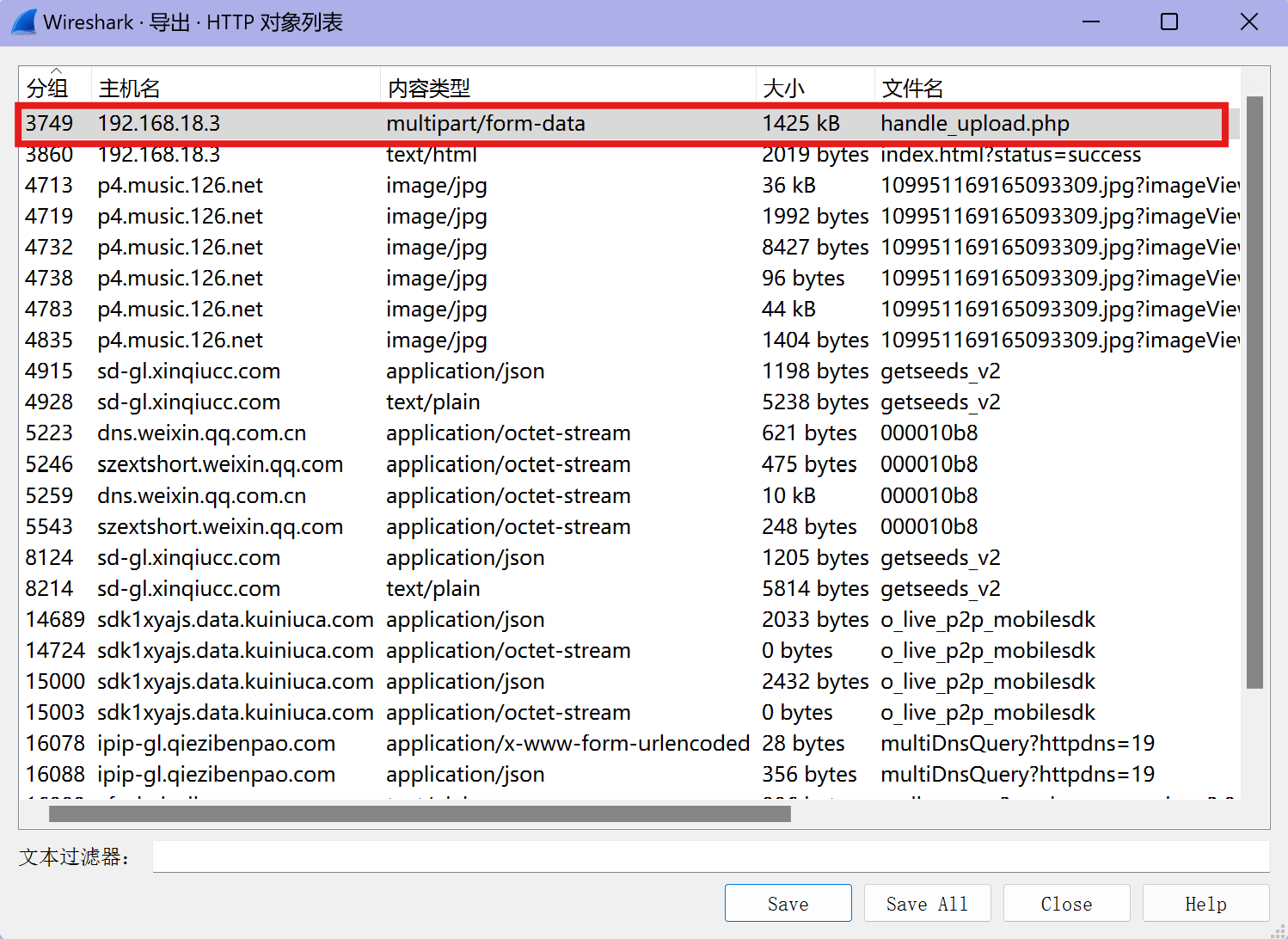The image size is (1288, 939).
Task: Click the Save All button
Action: coord(927,903)
